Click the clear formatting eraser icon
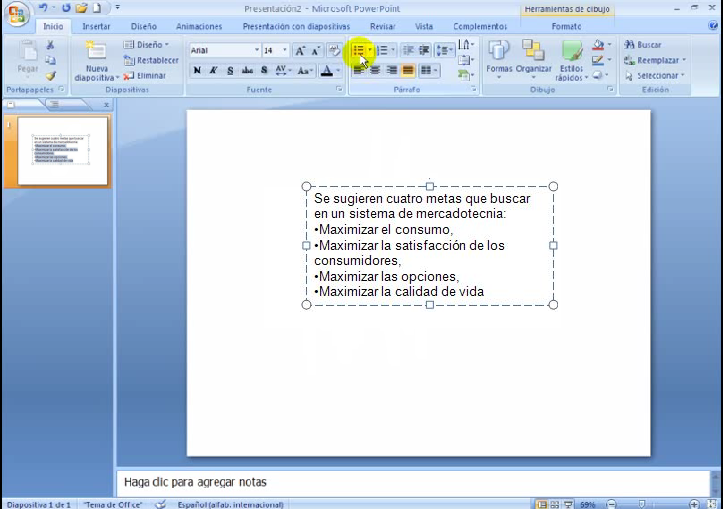This screenshot has width=723, height=509. (334, 50)
